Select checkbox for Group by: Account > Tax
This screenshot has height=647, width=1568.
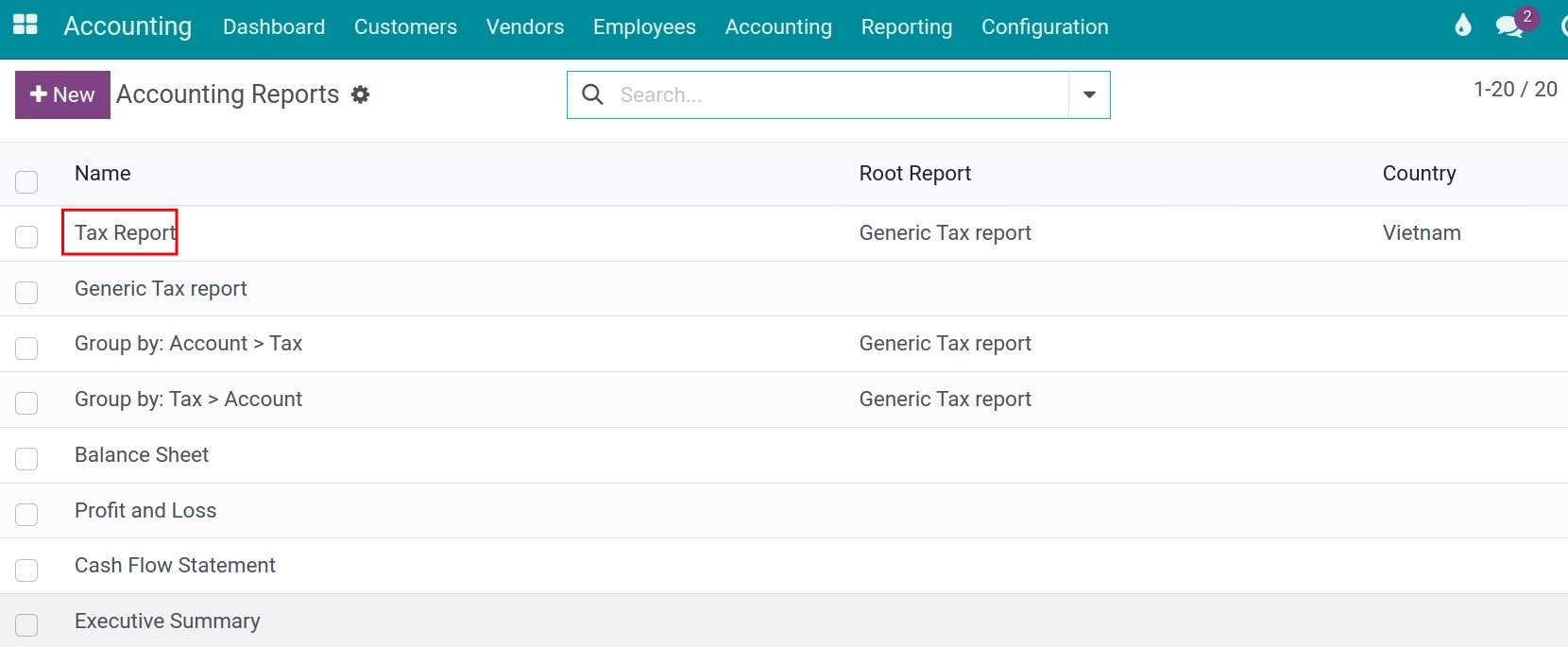pos(26,348)
